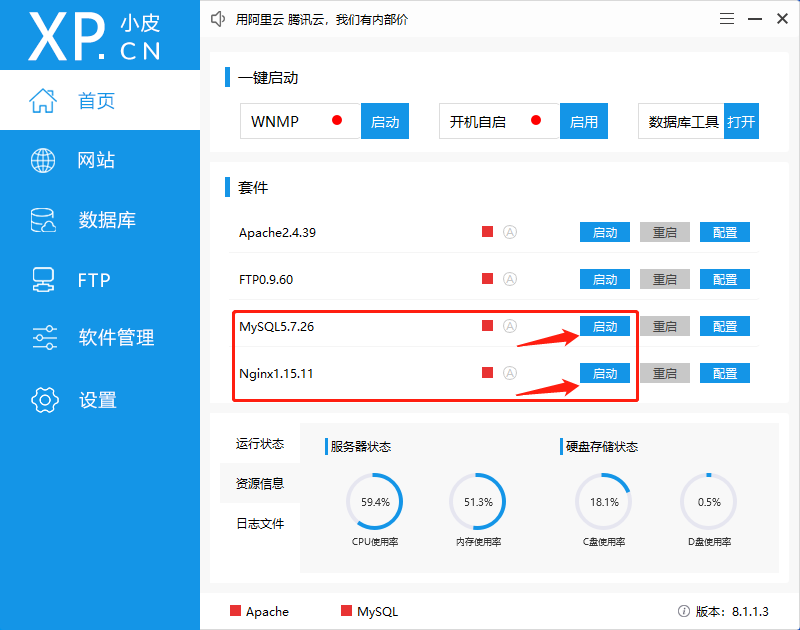This screenshot has height=630, width=800.
Task: Switch to the 日志文件 (Log Files) tab
Action: 261,523
